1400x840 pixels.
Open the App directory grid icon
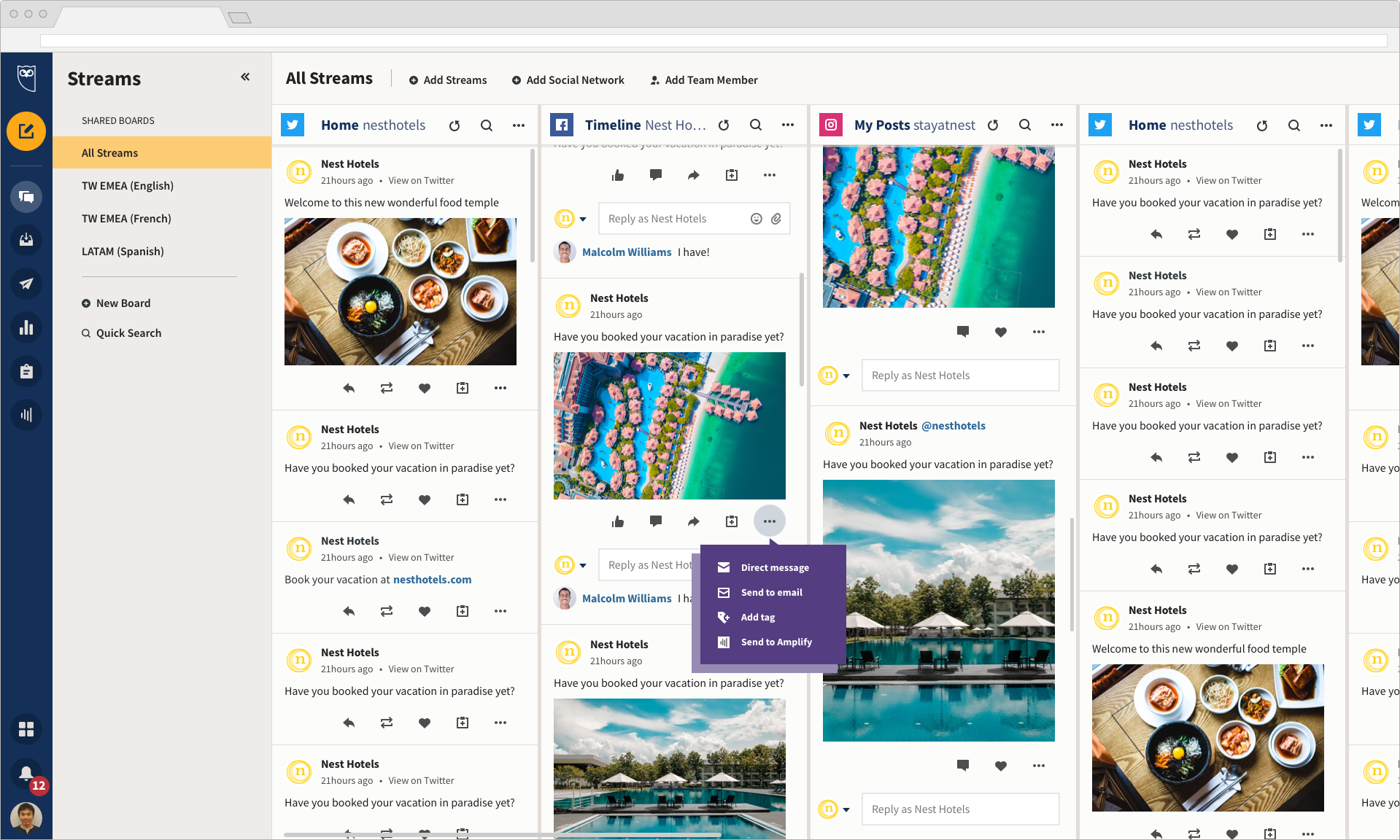click(26, 729)
